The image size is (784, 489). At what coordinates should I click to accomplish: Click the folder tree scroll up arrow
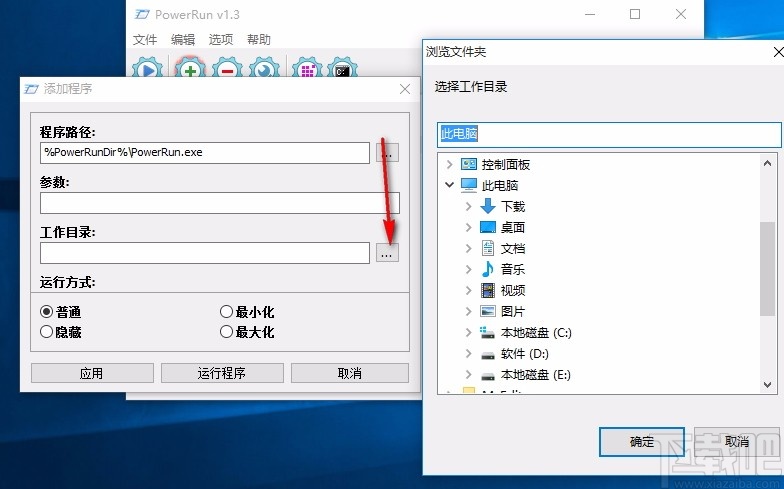click(768, 163)
